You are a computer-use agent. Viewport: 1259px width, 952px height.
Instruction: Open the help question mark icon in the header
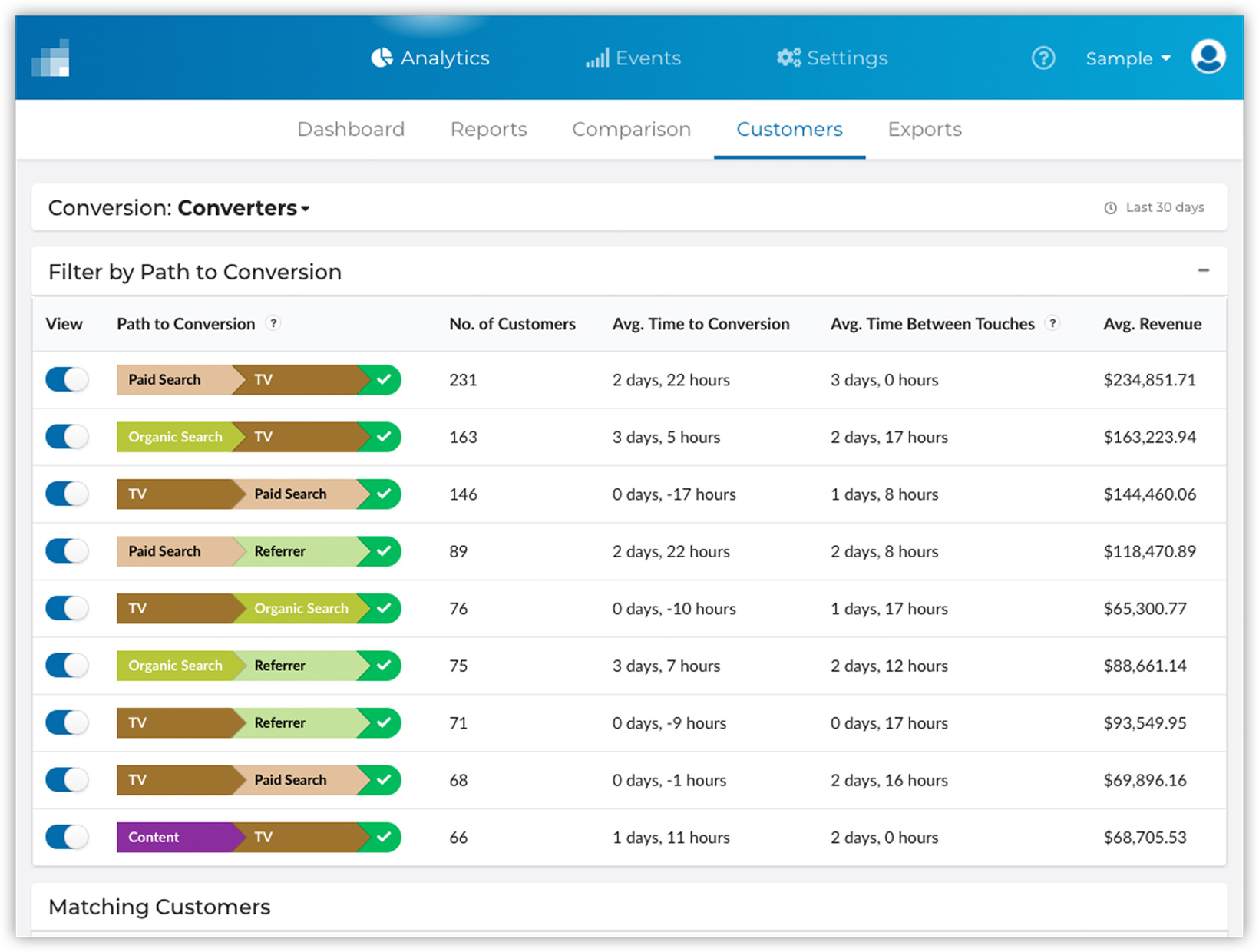click(1043, 58)
